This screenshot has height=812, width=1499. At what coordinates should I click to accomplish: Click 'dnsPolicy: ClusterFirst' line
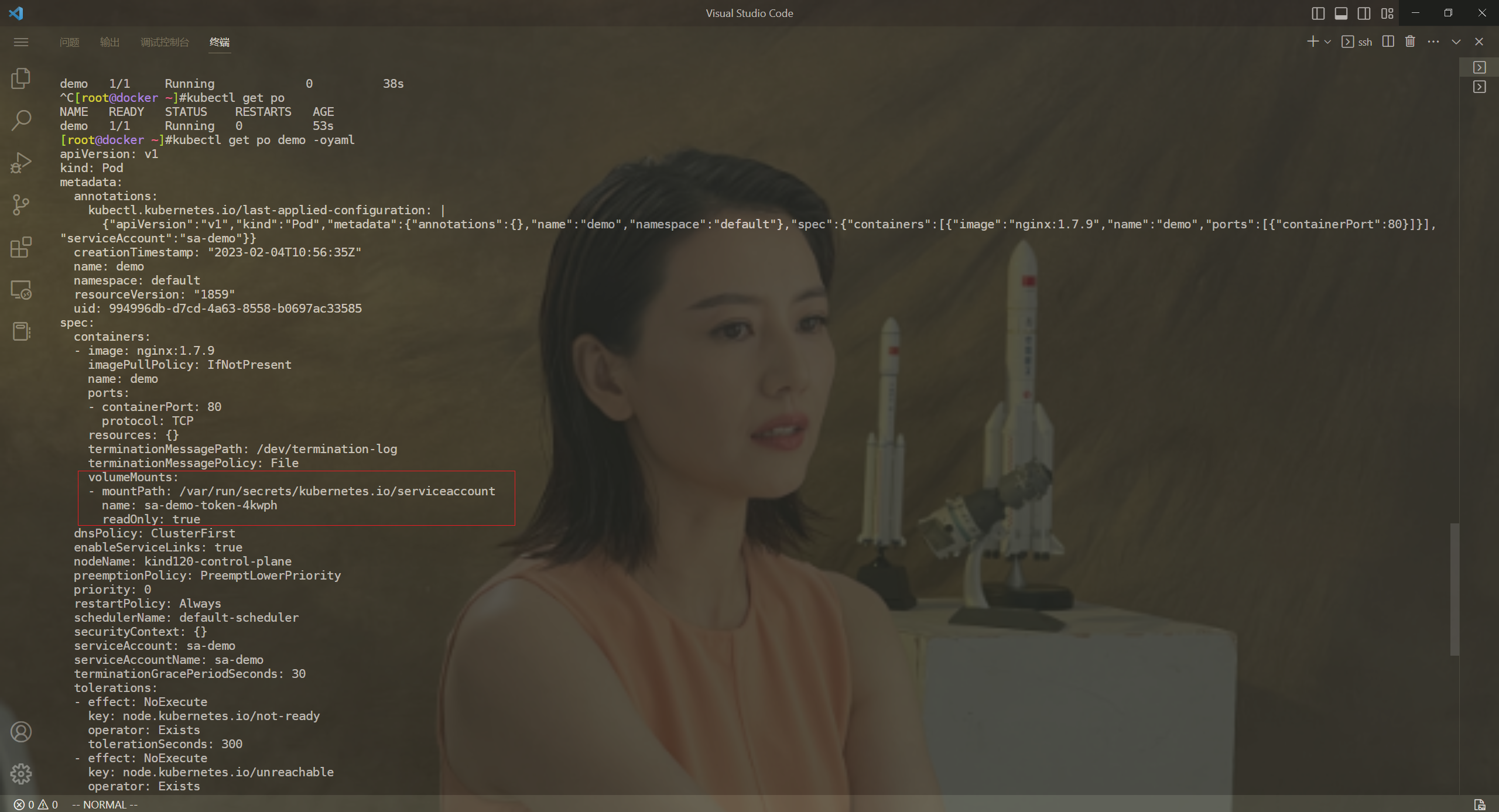pos(155,533)
